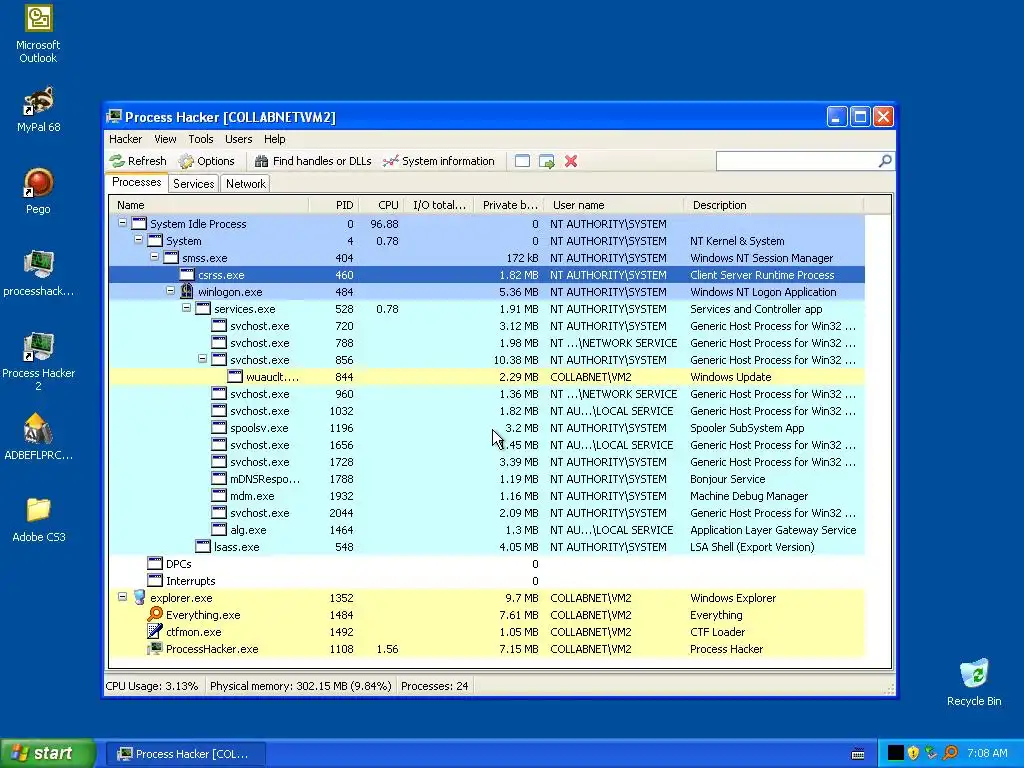
Task: Select the Processes tab
Action: 136,182
